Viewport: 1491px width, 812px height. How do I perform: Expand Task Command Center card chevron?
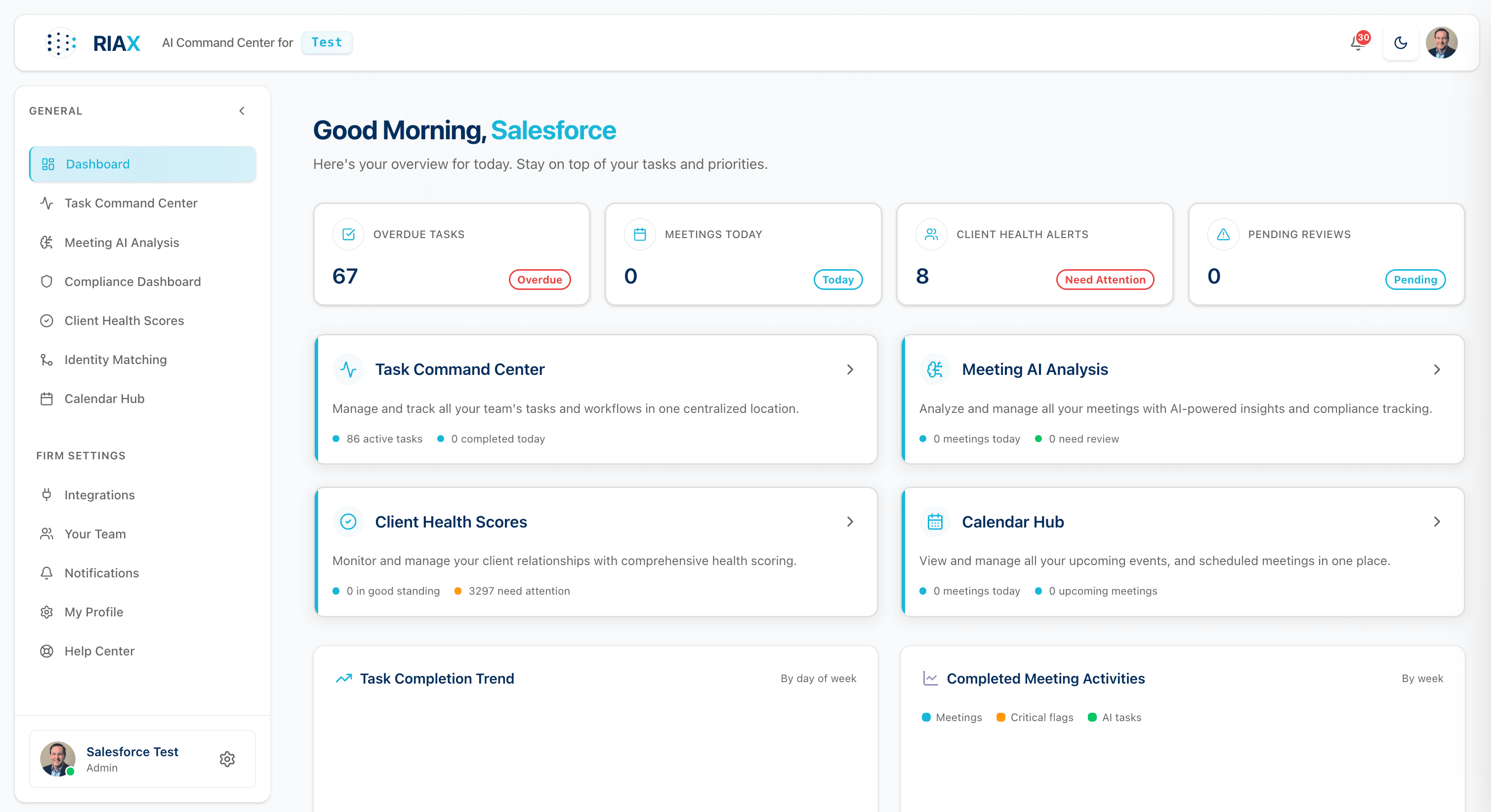[x=850, y=369]
